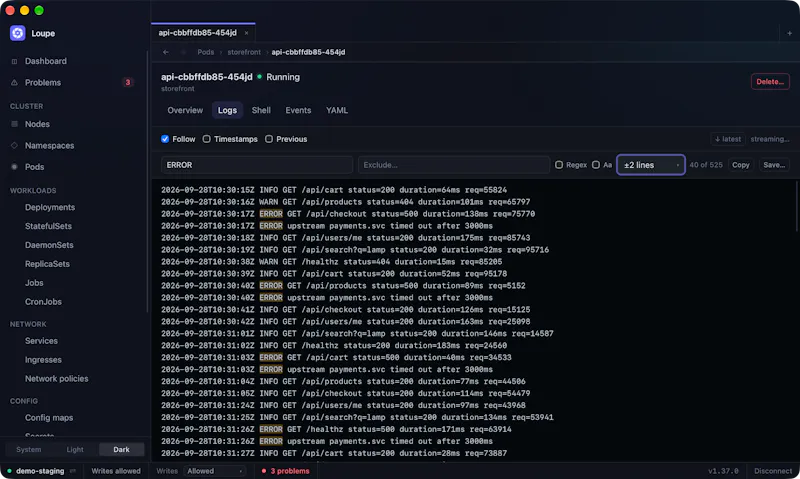800x479 pixels.
Task: Go back with the left arrow
Action: (166, 52)
